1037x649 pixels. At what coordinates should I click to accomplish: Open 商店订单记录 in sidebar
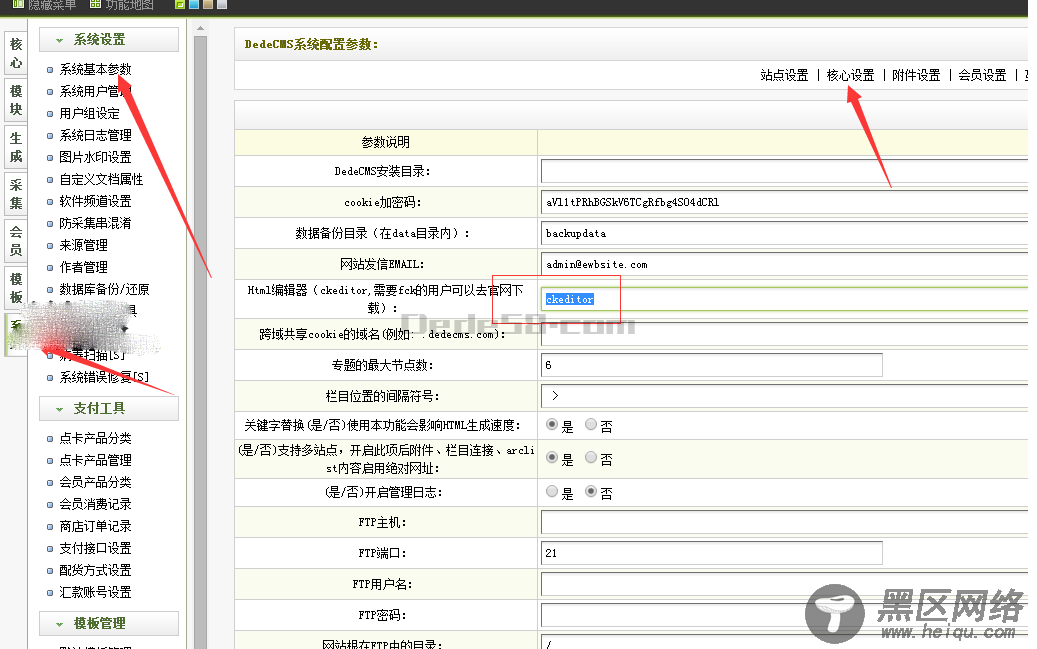(x=95, y=526)
